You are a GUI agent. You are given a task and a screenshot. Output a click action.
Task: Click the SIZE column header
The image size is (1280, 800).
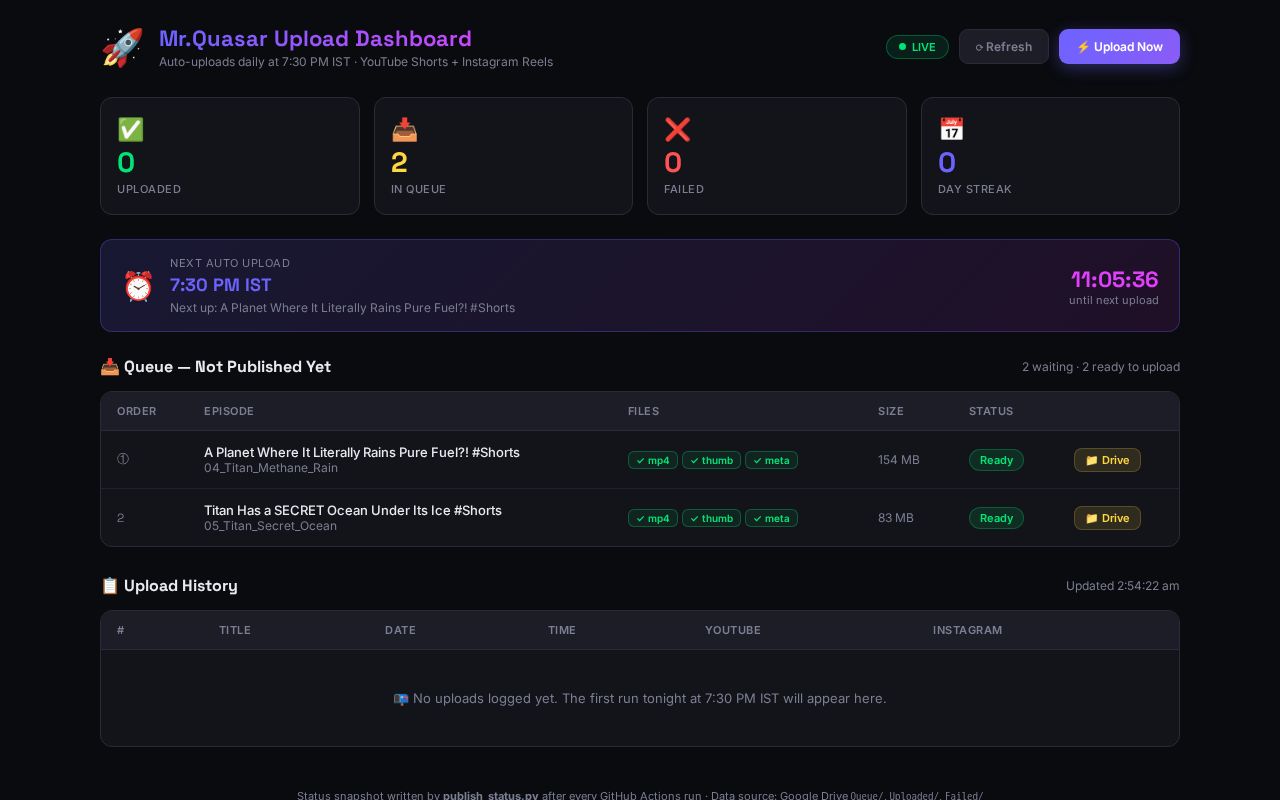coord(891,411)
